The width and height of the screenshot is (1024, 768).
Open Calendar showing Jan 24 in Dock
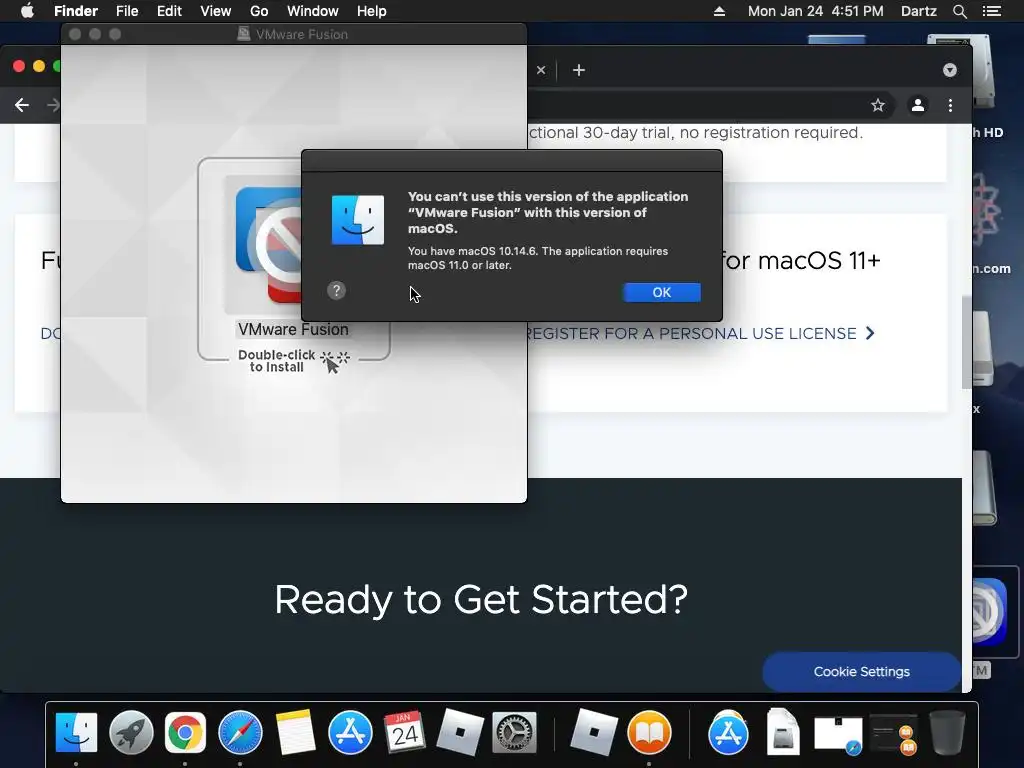404,732
